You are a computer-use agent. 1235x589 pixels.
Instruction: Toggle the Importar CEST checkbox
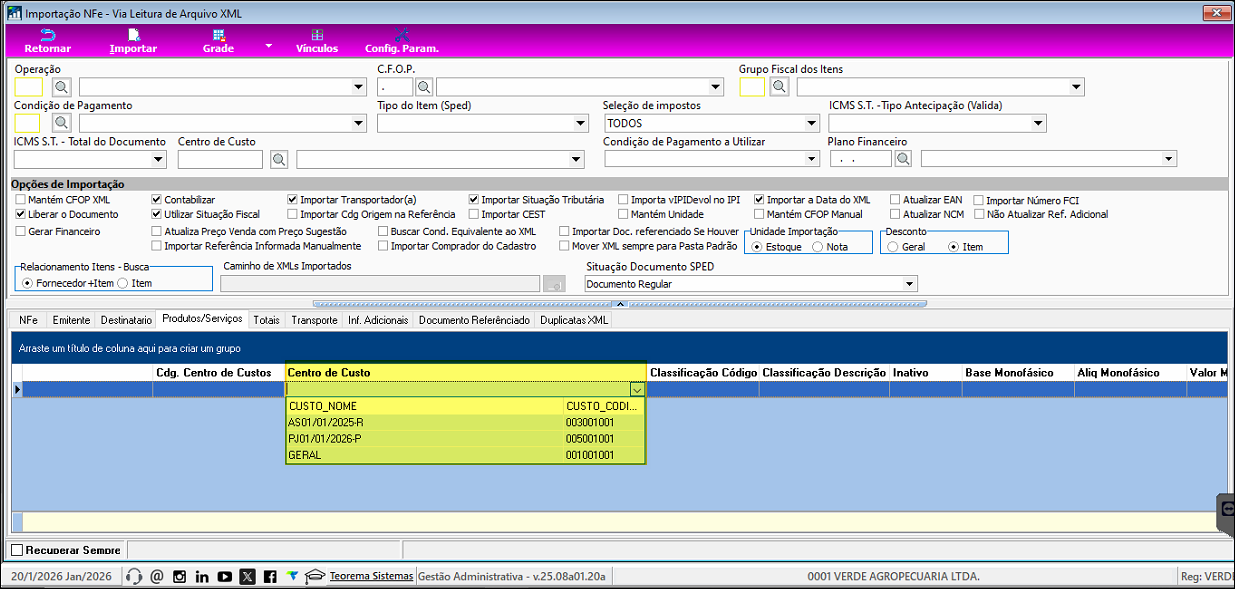click(x=473, y=214)
